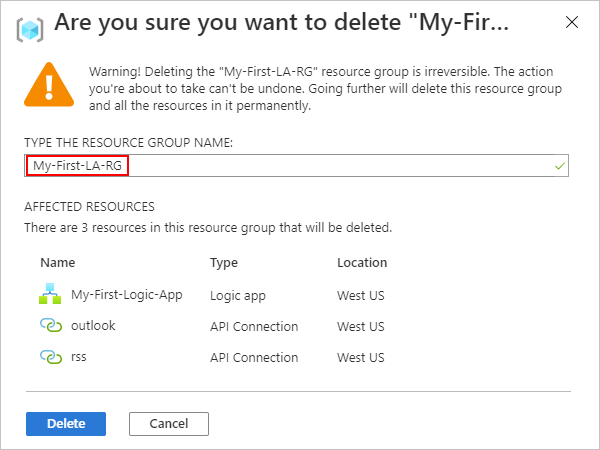Sort by the Type column header
The height and width of the screenshot is (450, 600).
pos(223,263)
